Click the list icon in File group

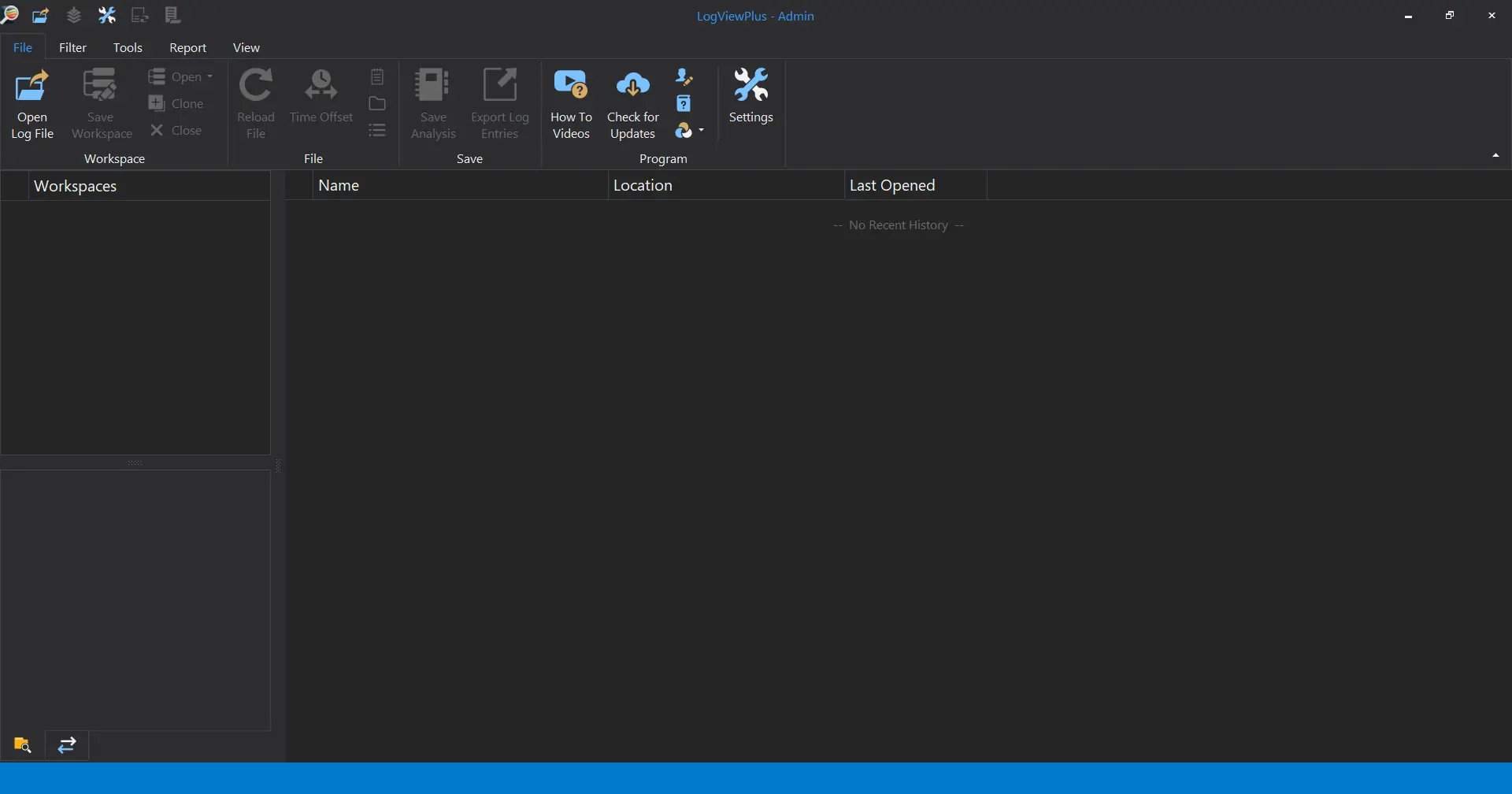tap(377, 130)
